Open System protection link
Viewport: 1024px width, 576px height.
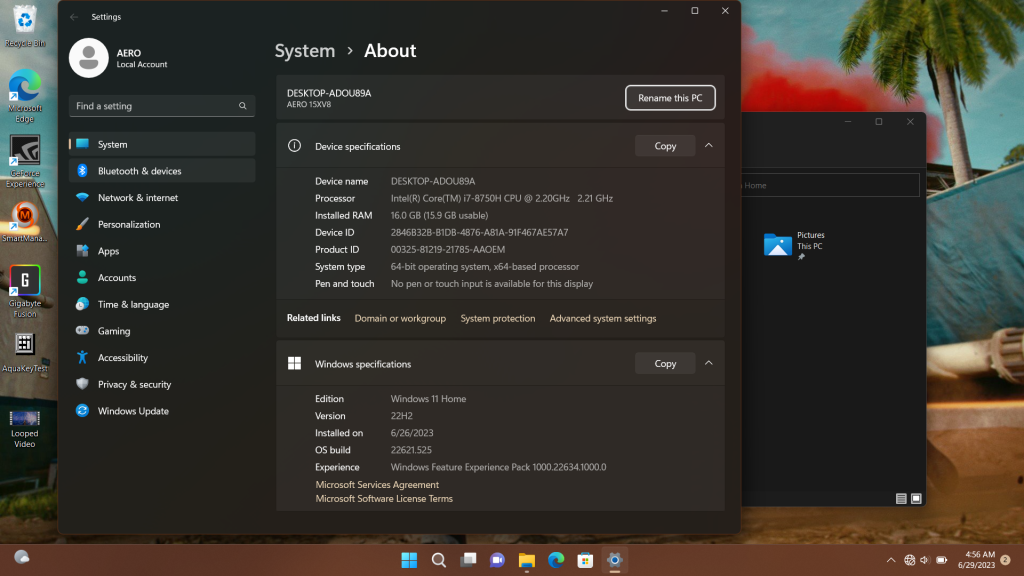pyautogui.click(x=498, y=319)
